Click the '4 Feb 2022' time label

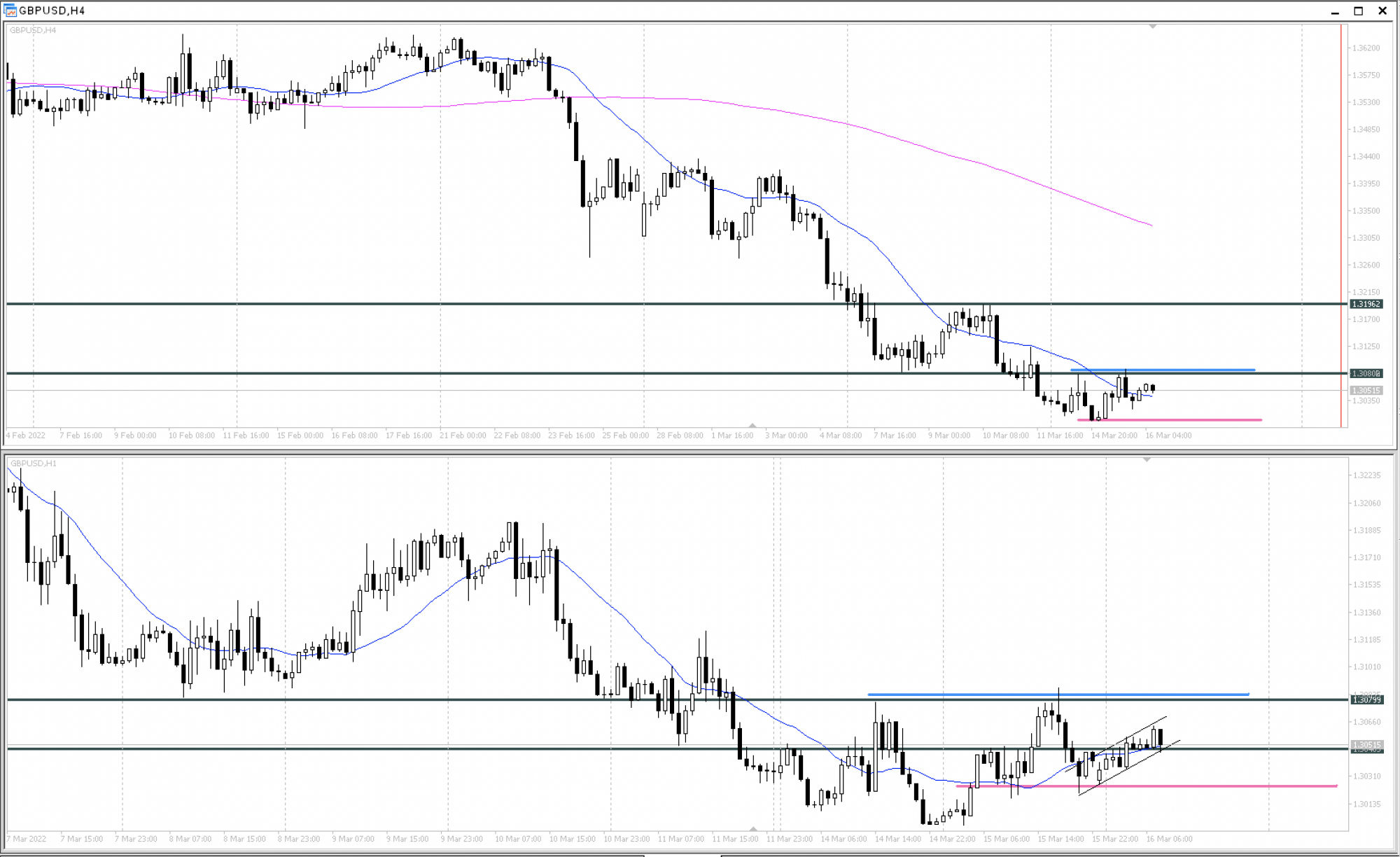[26, 436]
